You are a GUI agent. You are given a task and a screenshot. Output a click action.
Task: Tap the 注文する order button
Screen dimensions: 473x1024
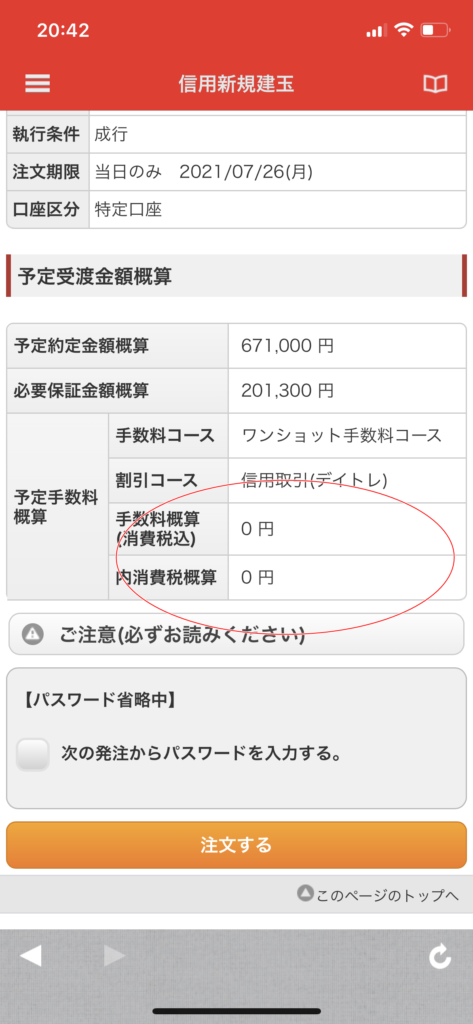coord(236,845)
